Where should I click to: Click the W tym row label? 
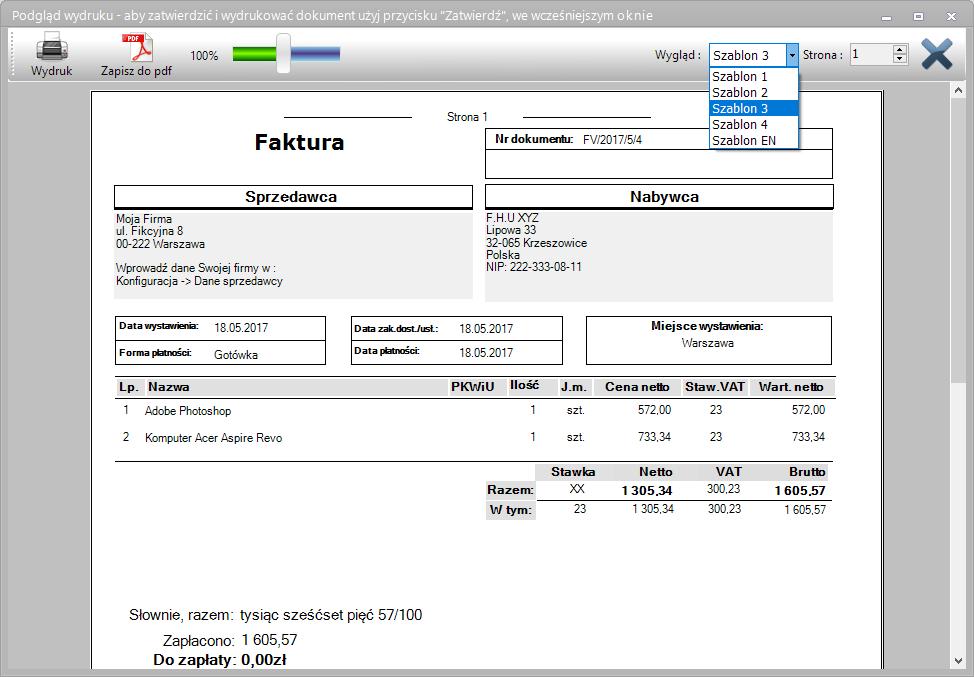(510, 510)
